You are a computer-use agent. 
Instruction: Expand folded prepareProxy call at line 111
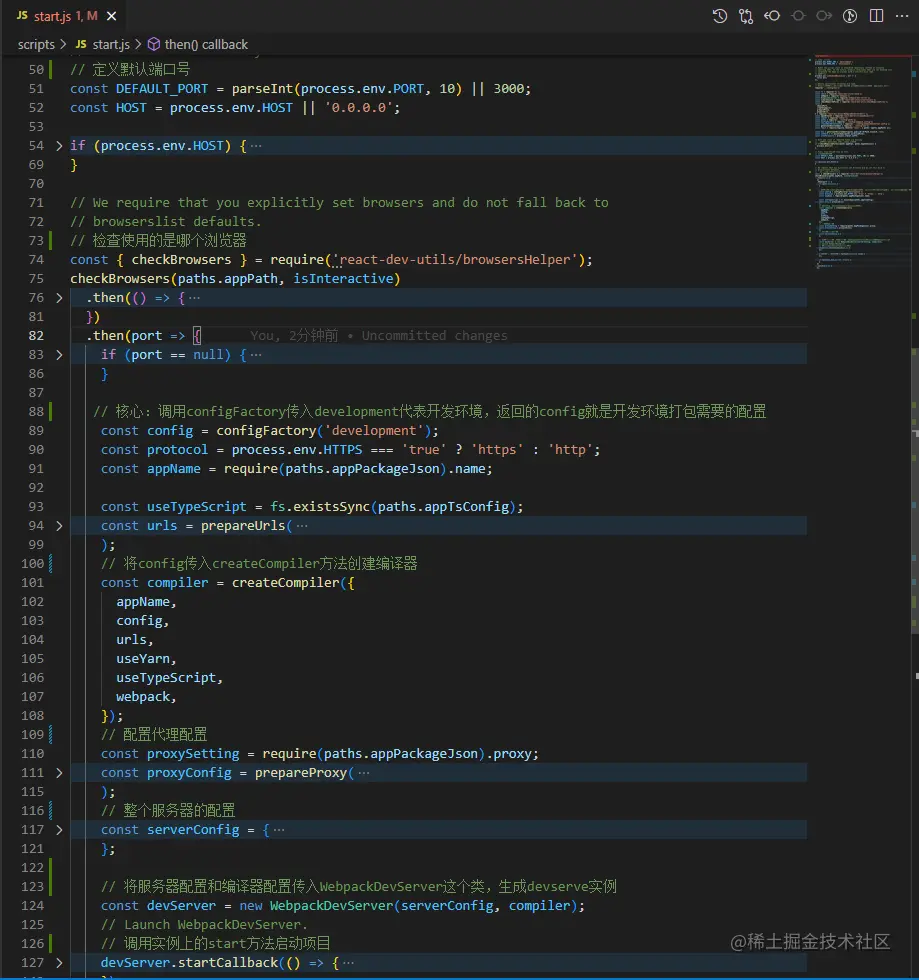point(59,773)
